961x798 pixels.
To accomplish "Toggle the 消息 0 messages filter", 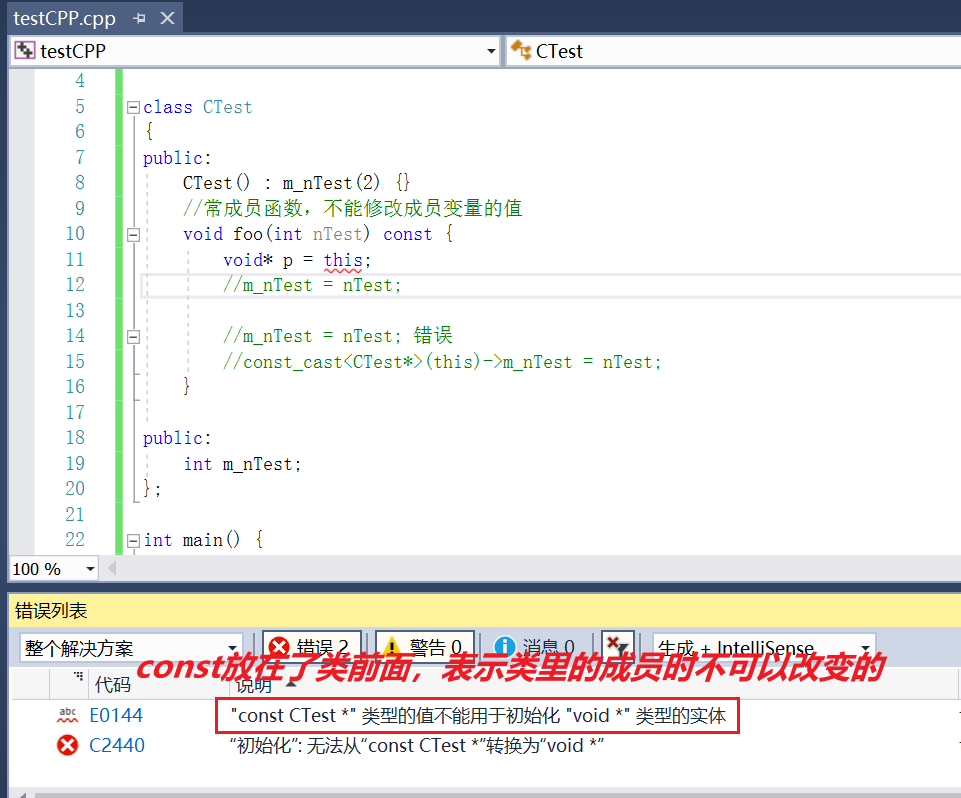I will tap(536, 647).
